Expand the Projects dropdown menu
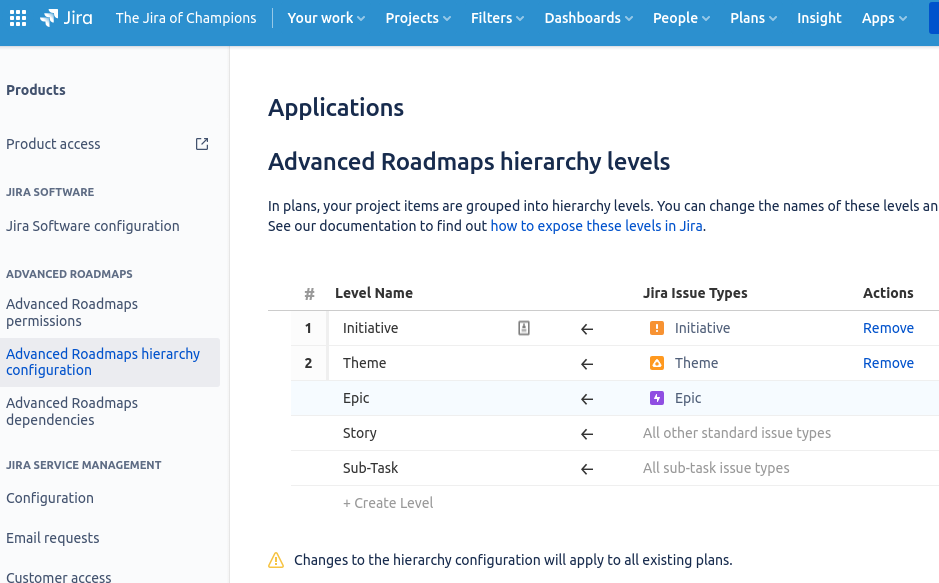The image size is (939, 583). pyautogui.click(x=418, y=18)
